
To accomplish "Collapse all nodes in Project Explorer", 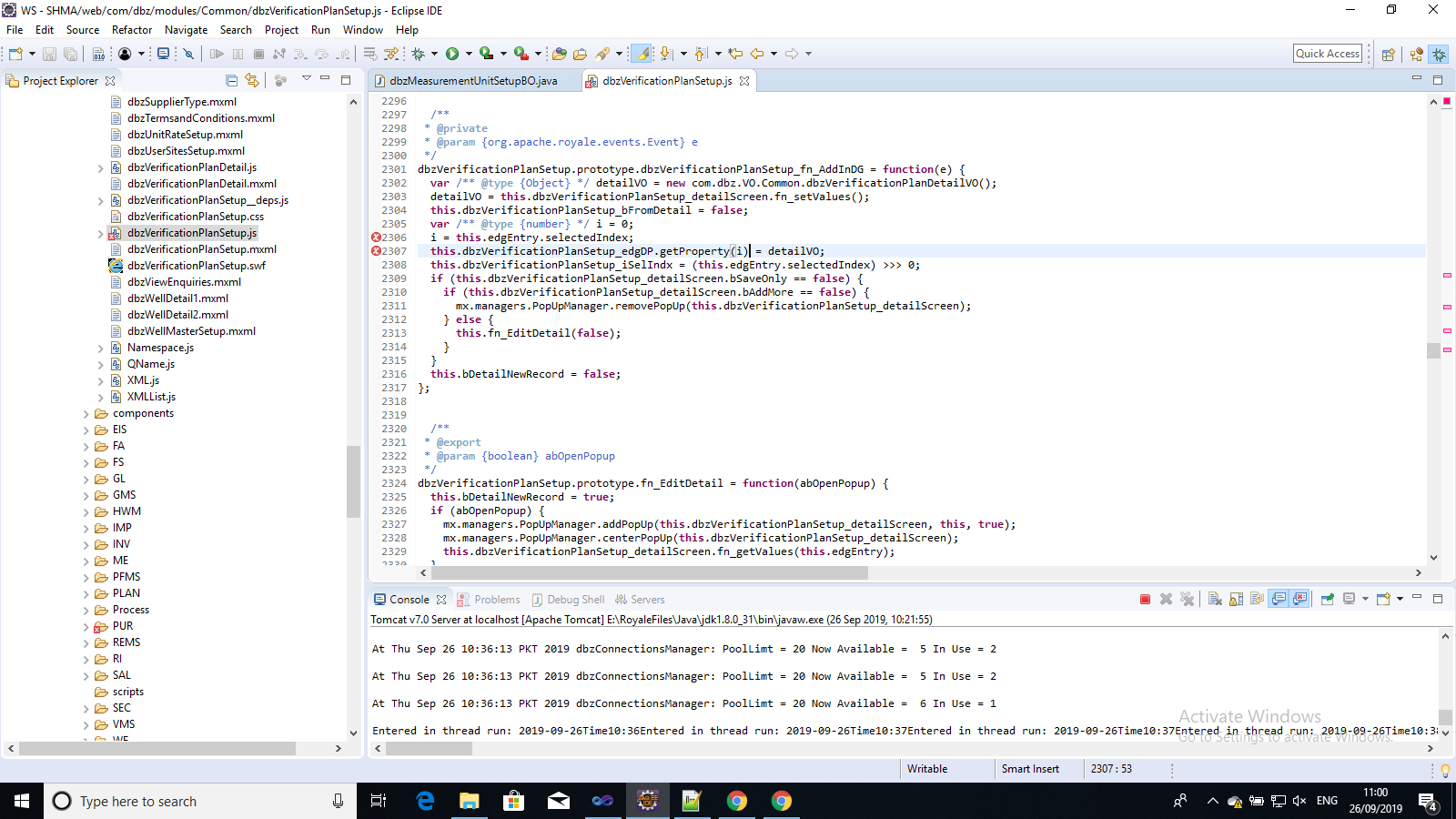I will 231,80.
